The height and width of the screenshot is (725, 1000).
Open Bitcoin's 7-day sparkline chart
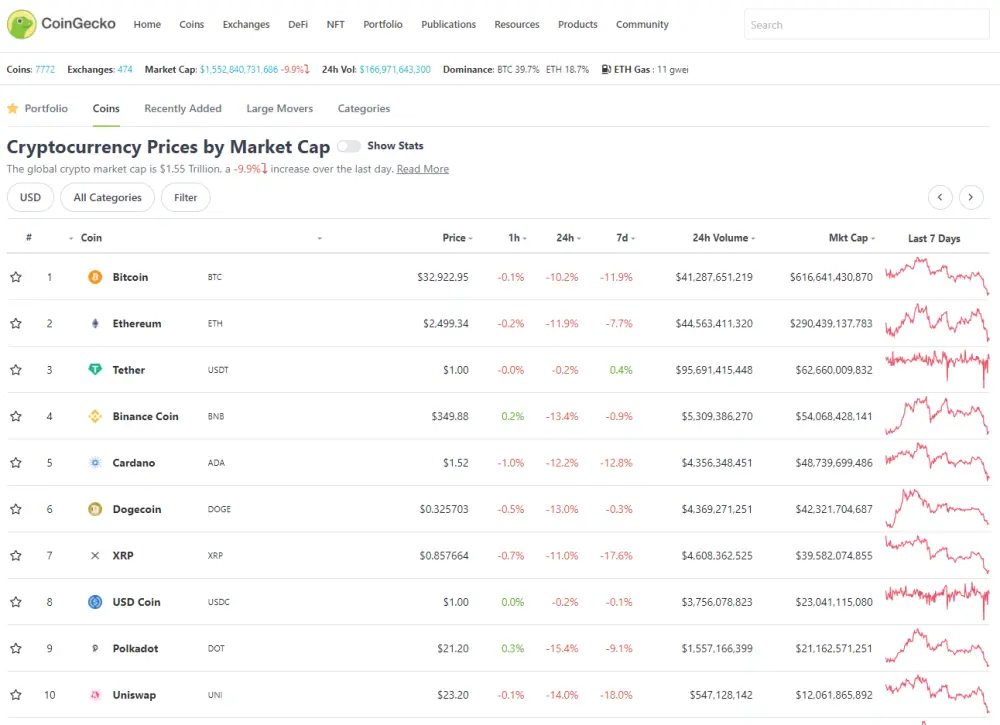coord(937,276)
